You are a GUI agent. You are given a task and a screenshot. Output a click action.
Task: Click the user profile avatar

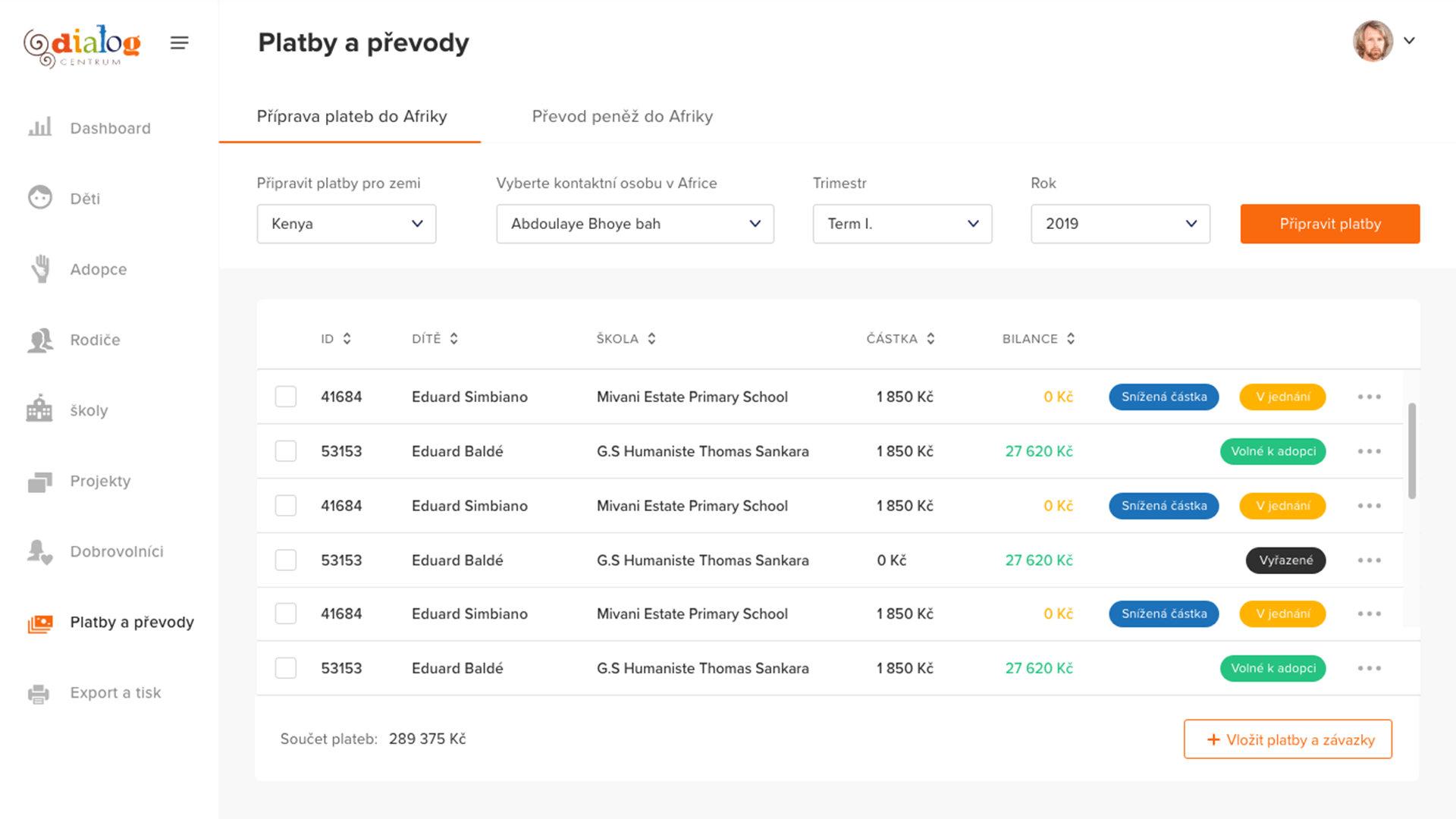(x=1373, y=41)
